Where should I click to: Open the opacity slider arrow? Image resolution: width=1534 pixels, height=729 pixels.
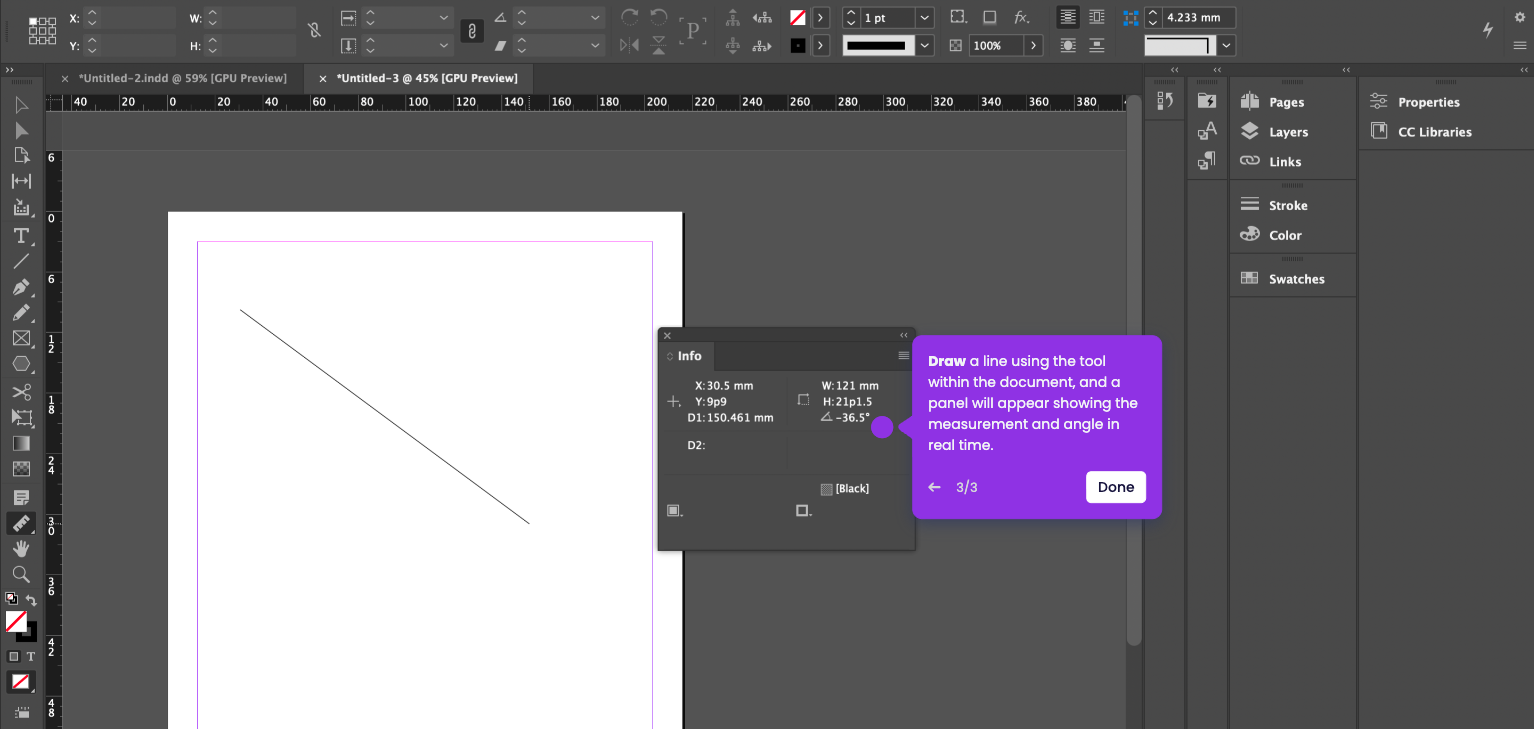(1034, 45)
